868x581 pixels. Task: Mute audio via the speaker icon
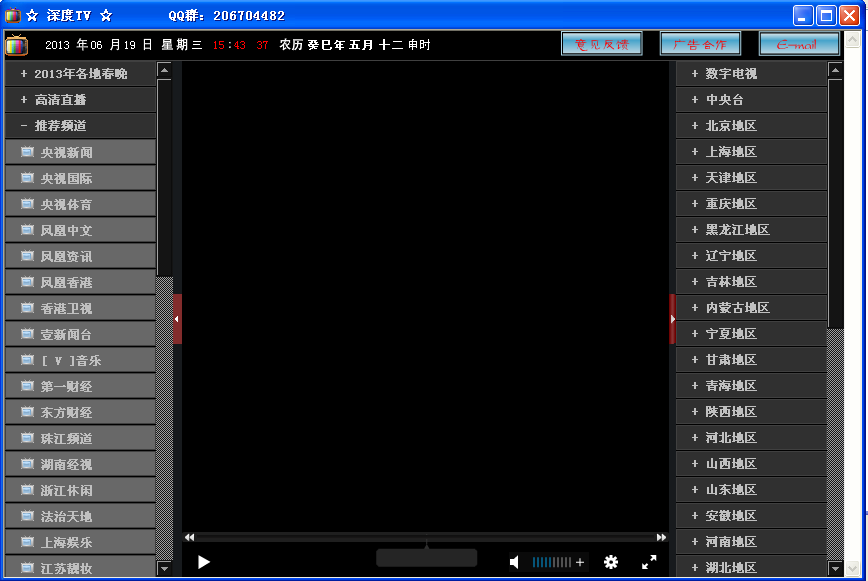pos(514,562)
